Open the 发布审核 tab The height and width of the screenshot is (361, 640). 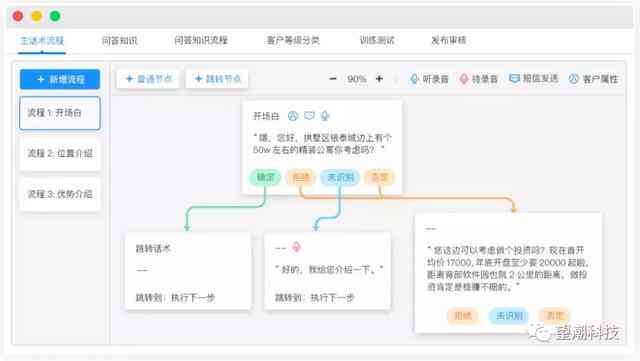pyautogui.click(x=449, y=40)
